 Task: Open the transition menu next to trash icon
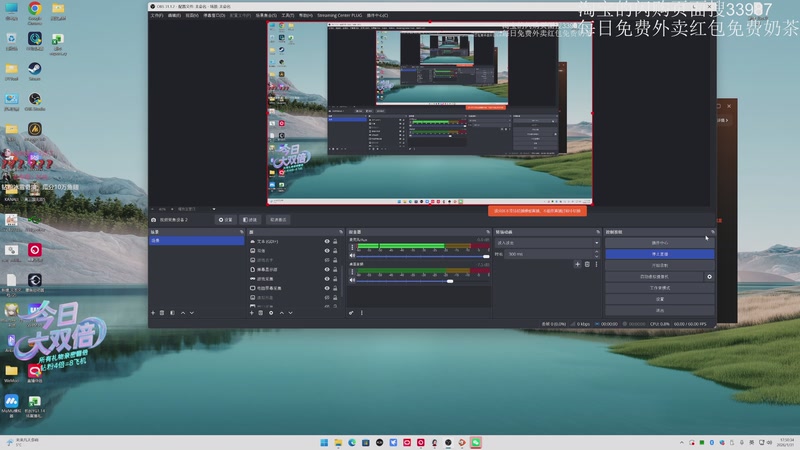pos(596,264)
